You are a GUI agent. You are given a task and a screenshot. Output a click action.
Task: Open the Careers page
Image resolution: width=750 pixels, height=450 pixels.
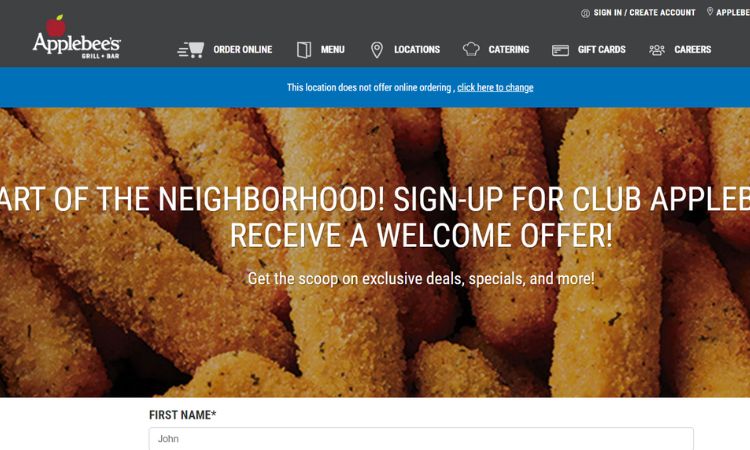tap(692, 49)
